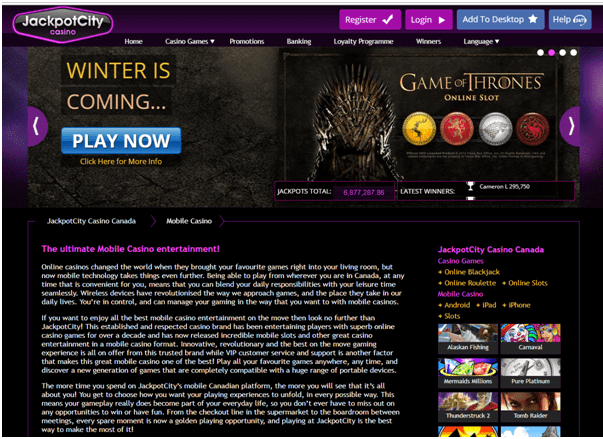Image resolution: width=603 pixels, height=439 pixels.
Task: Select the fourth carousel dot
Action: coord(573,53)
